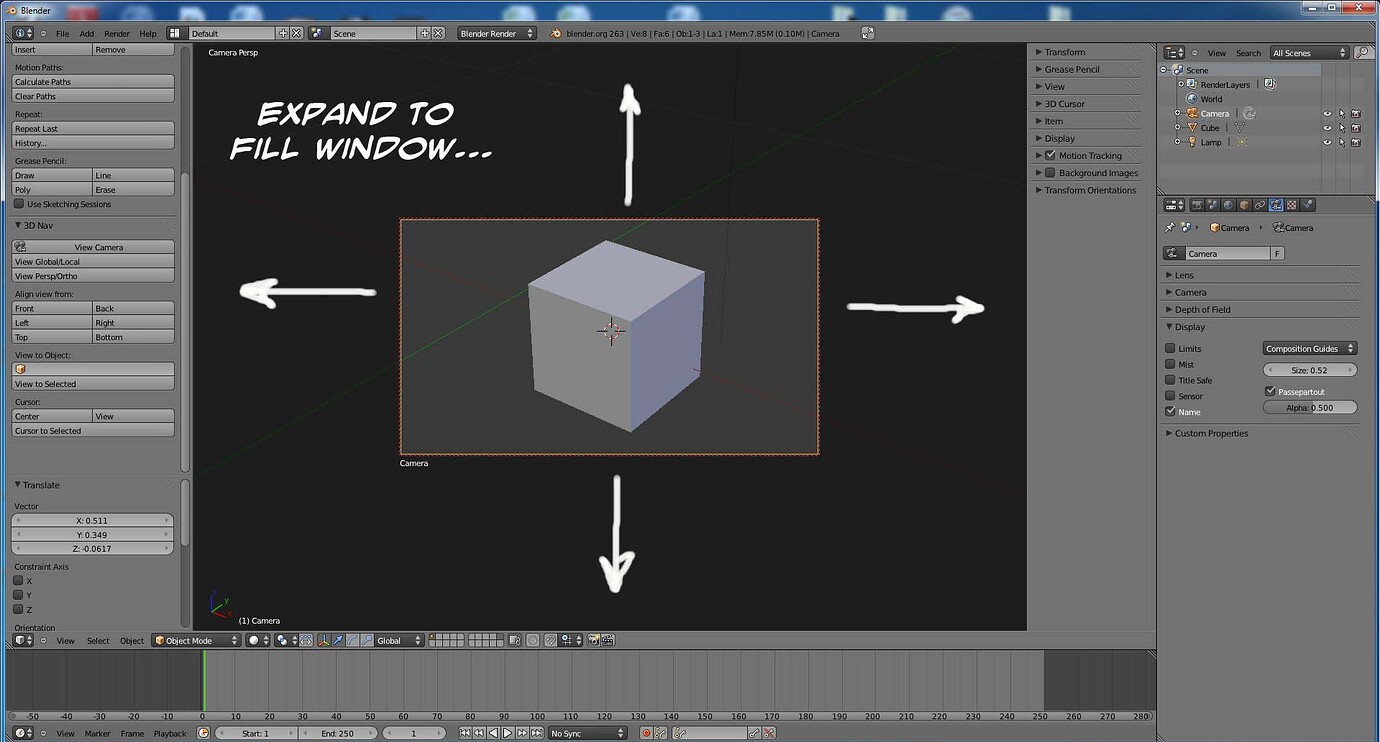Toggle fullscreen with the header's fullscreen icon
The width and height of the screenshot is (1380, 742).
[867, 33]
